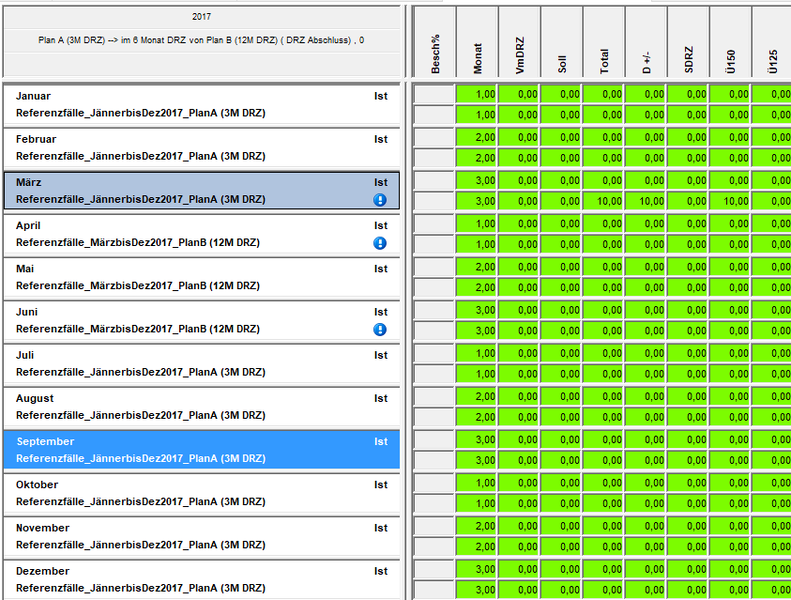Select the Januar plan row
This screenshot has height=600, width=791.
click(201, 105)
